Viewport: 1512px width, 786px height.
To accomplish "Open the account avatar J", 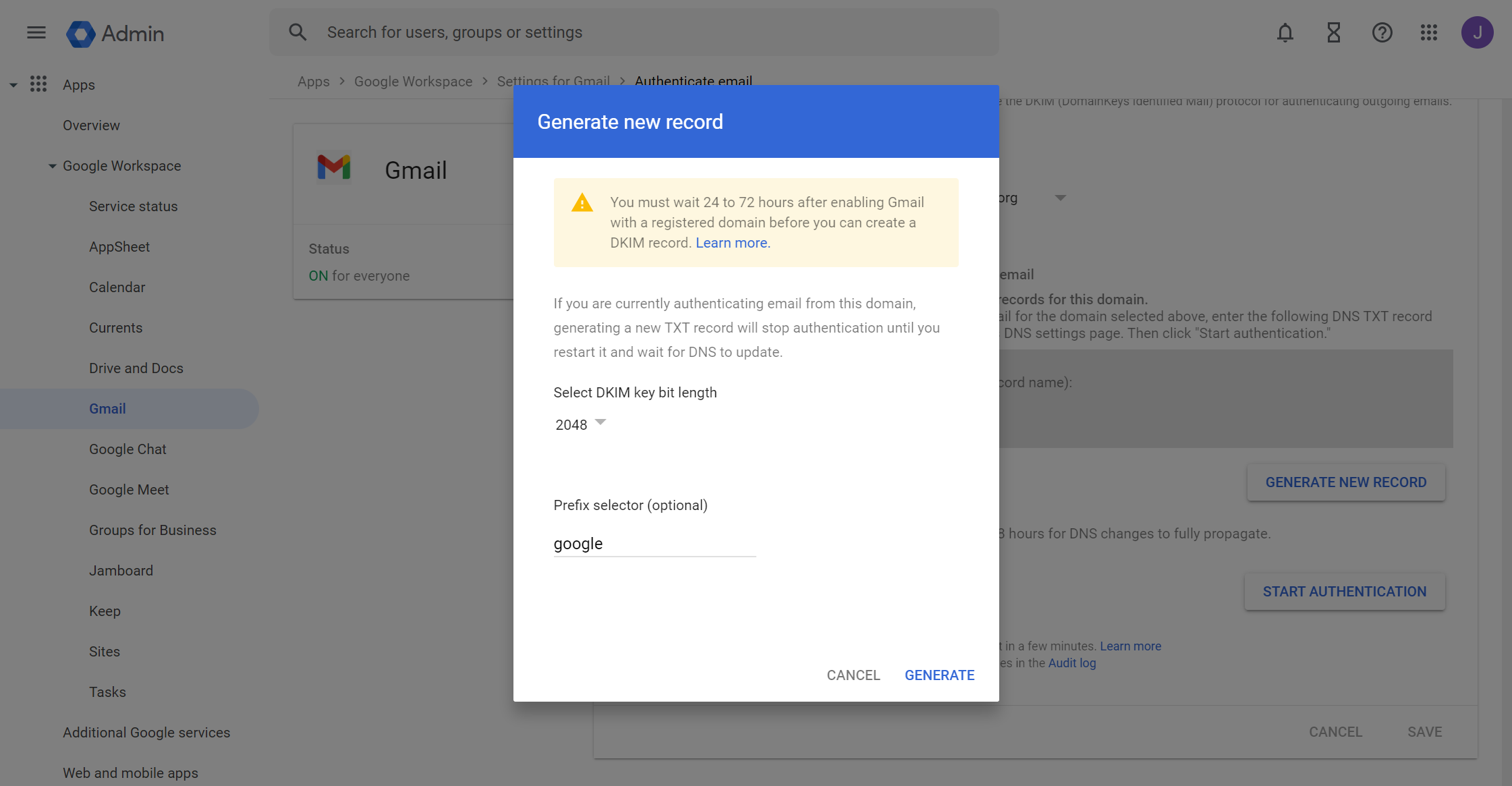I will (1478, 32).
